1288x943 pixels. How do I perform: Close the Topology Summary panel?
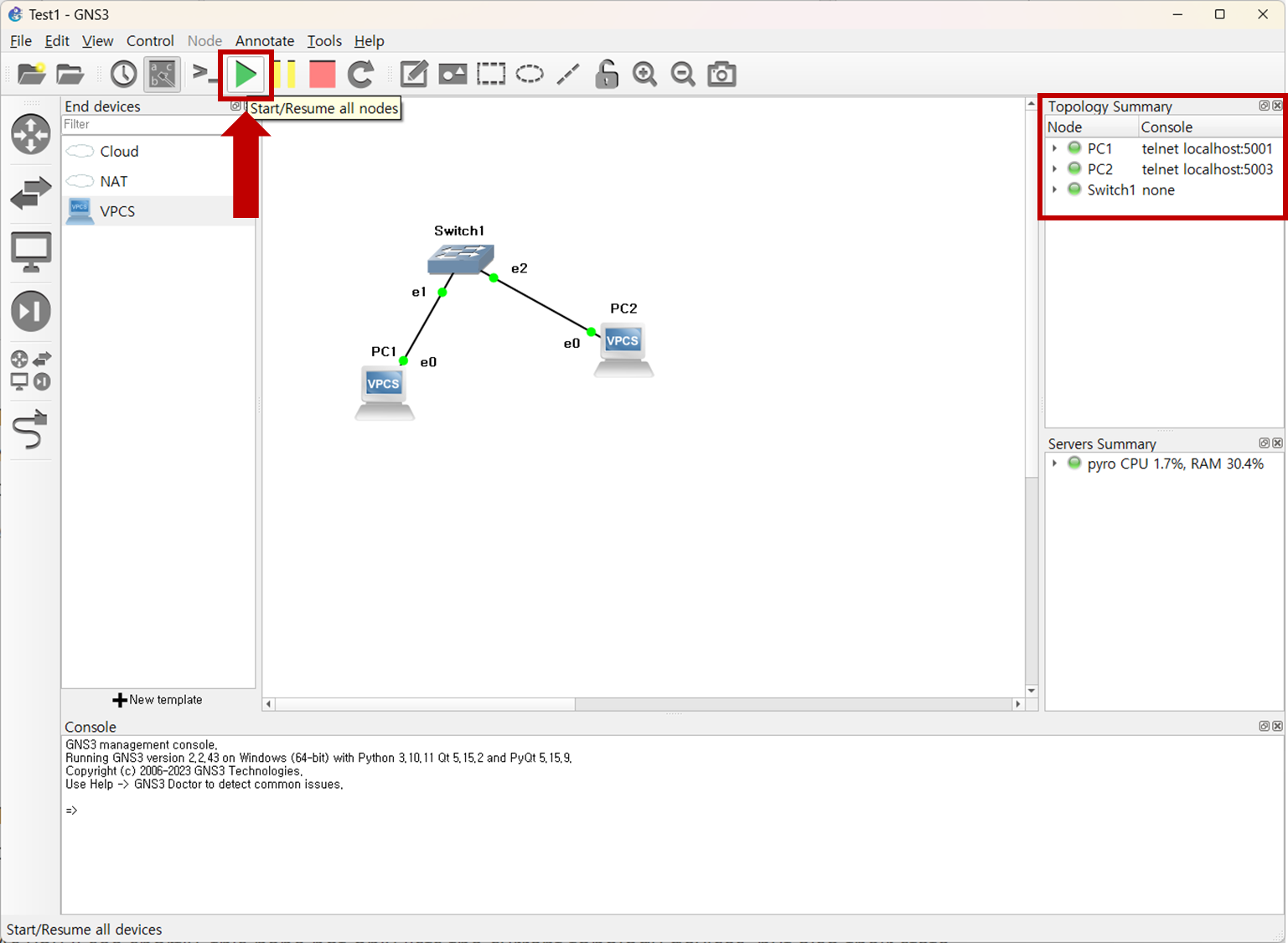pyautogui.click(x=1277, y=106)
